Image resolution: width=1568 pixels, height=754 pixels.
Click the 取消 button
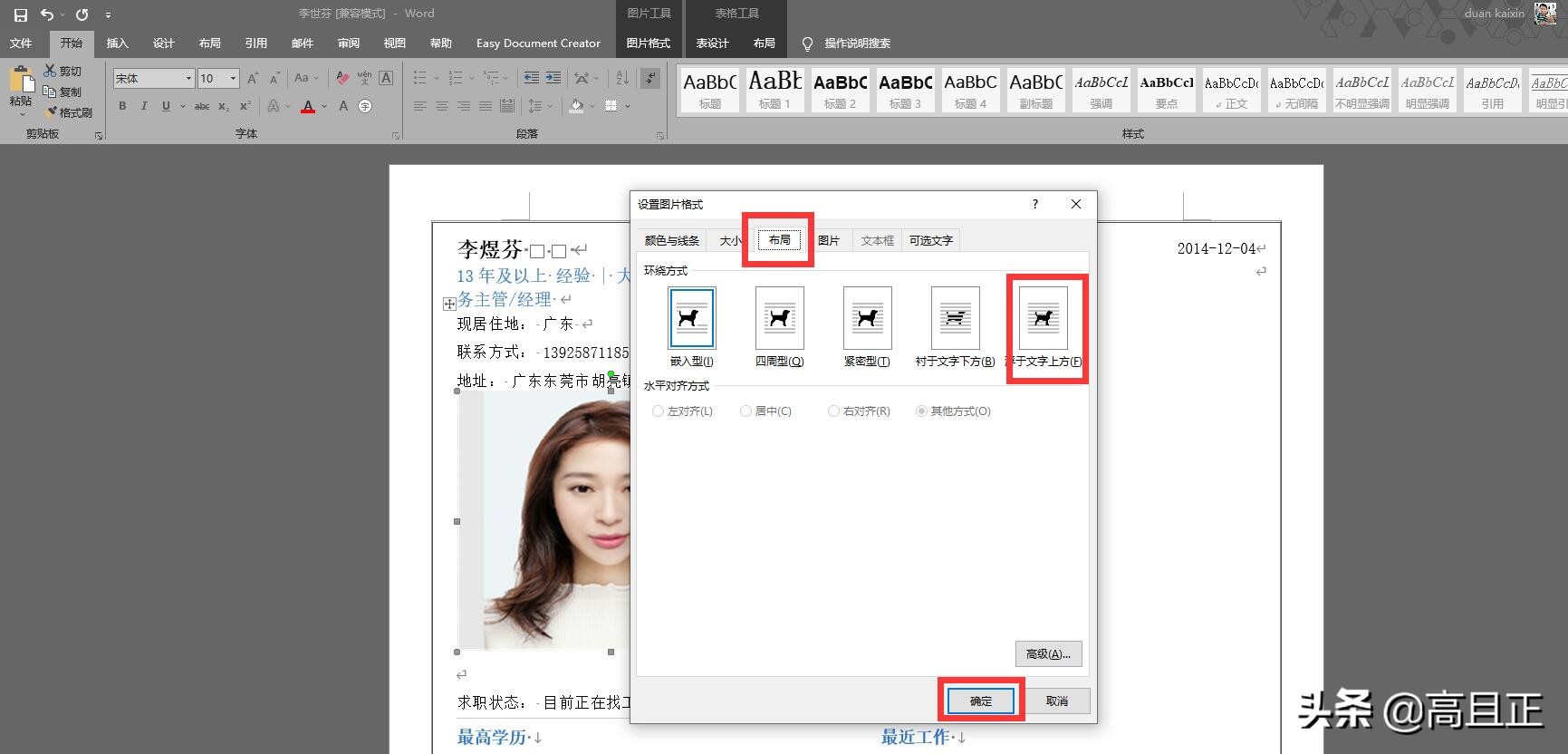coord(1057,701)
